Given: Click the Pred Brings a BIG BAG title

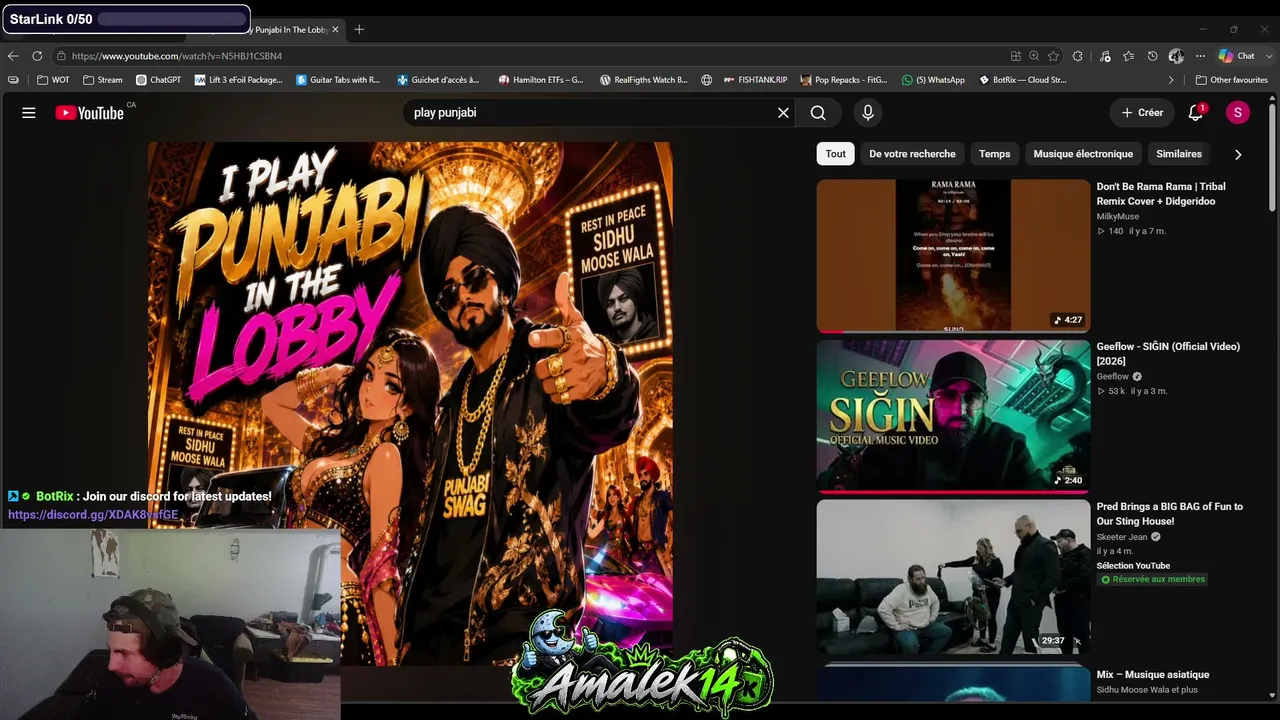Looking at the screenshot, I should click(1169, 514).
